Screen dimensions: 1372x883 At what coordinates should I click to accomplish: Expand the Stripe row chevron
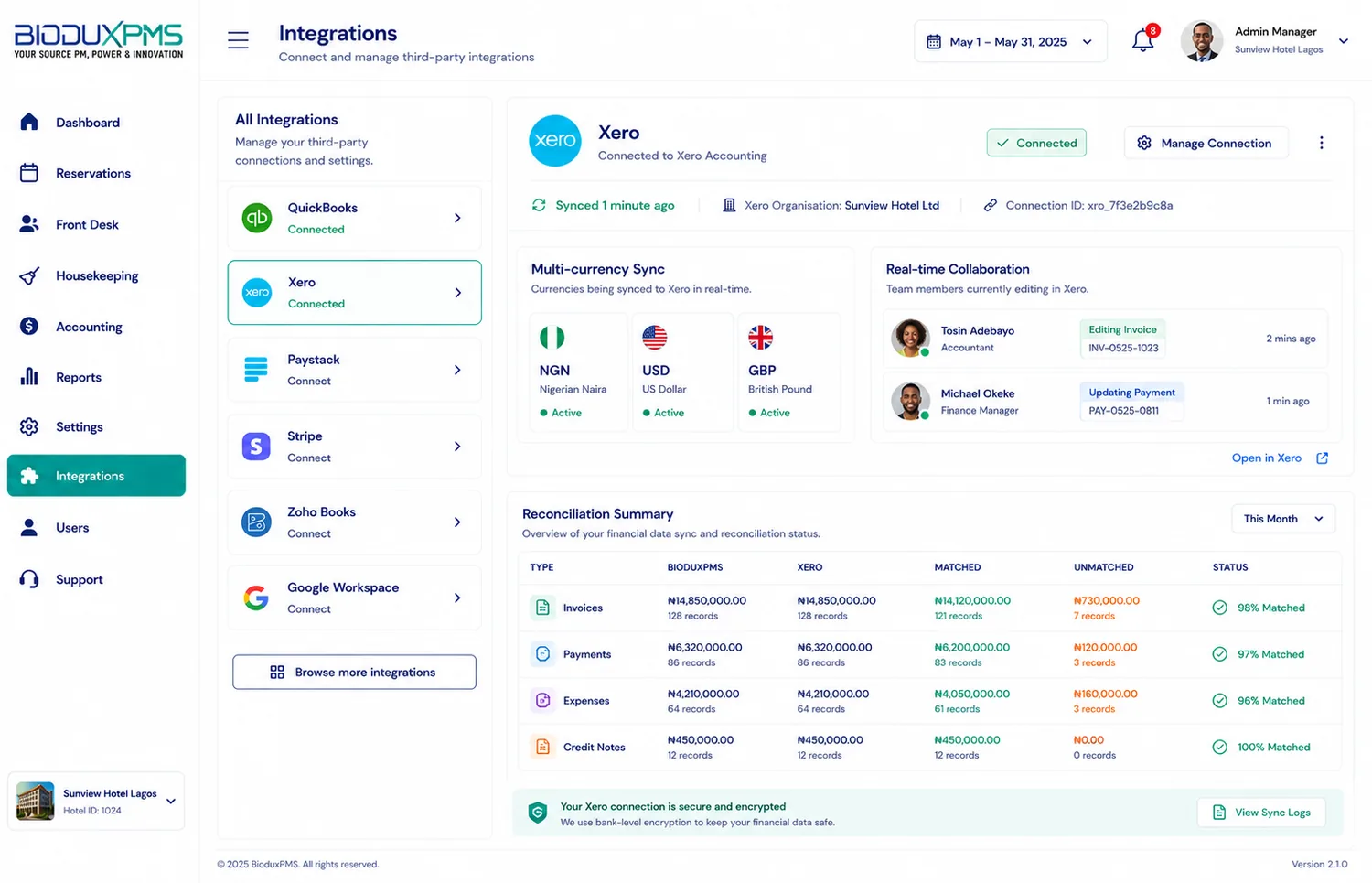457,447
